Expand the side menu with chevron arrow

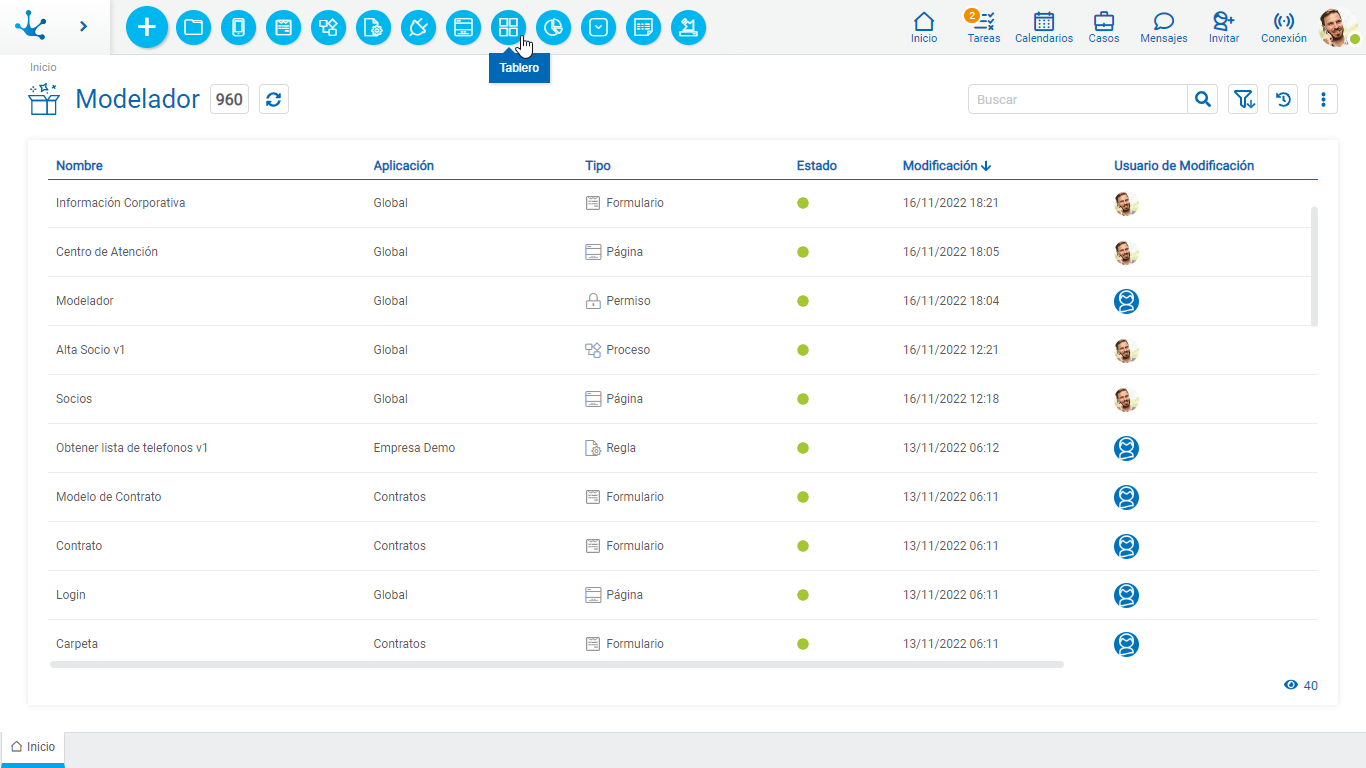83,26
